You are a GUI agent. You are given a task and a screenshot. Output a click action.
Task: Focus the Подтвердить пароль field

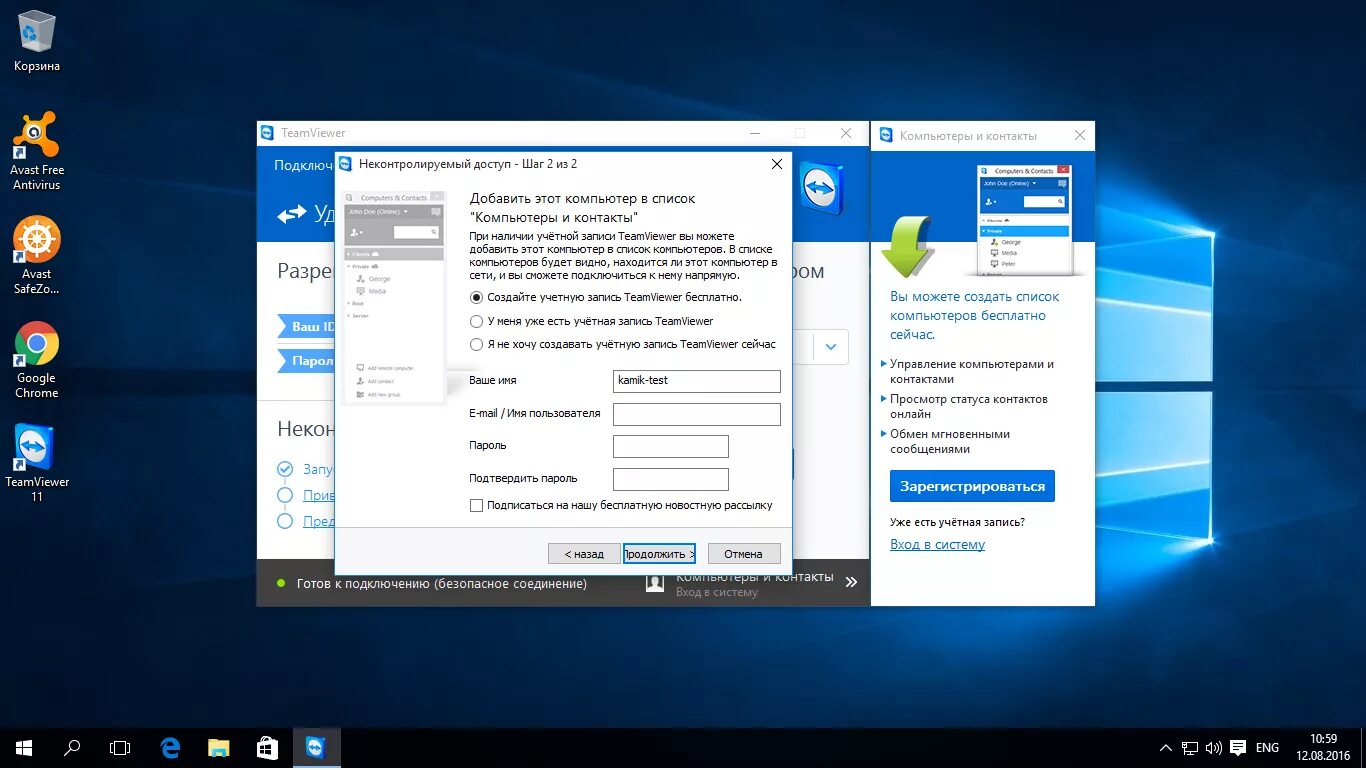[670, 479]
